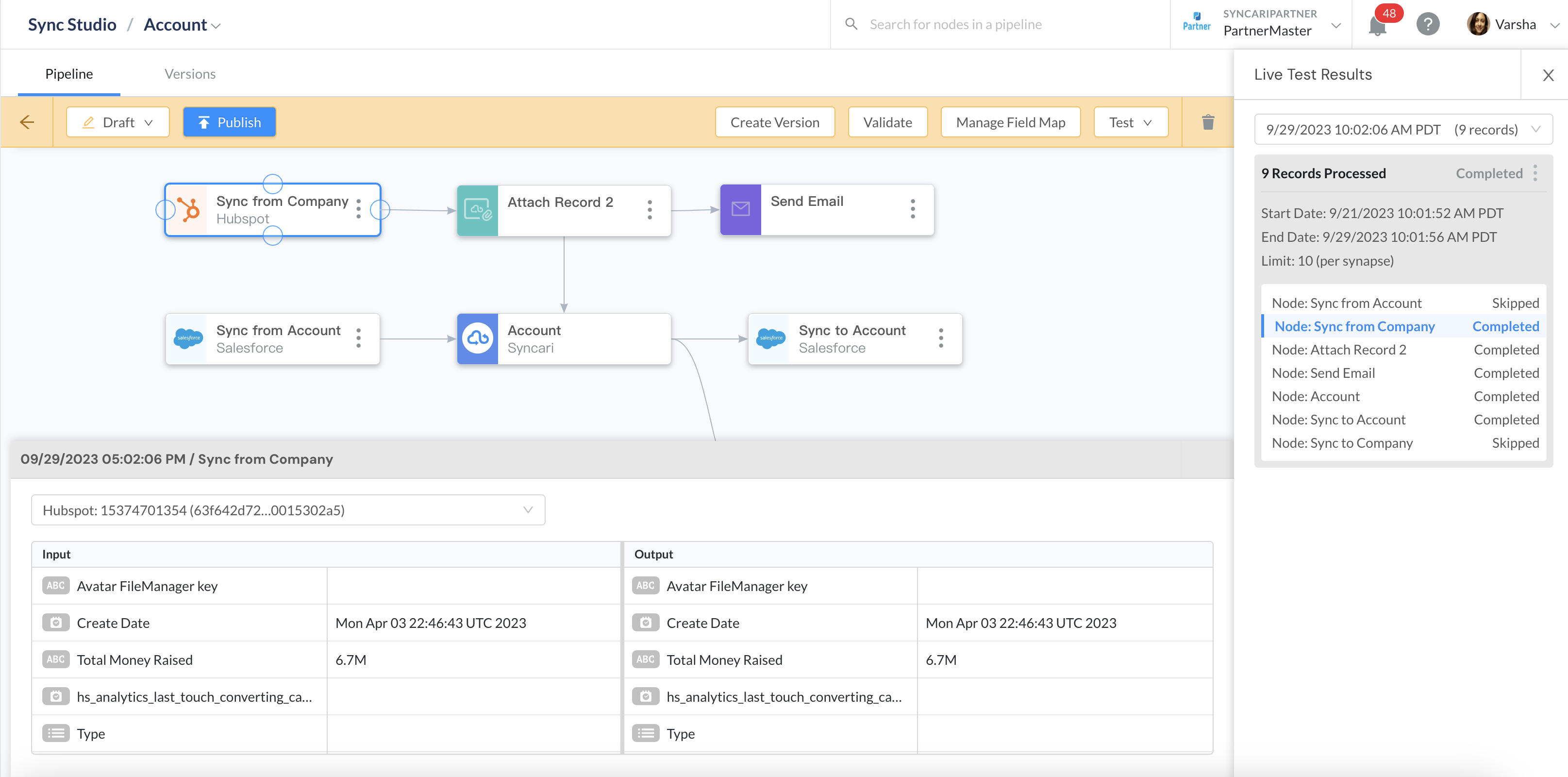Click Start Date text in test results
The width and height of the screenshot is (1568, 777).
(1382, 213)
